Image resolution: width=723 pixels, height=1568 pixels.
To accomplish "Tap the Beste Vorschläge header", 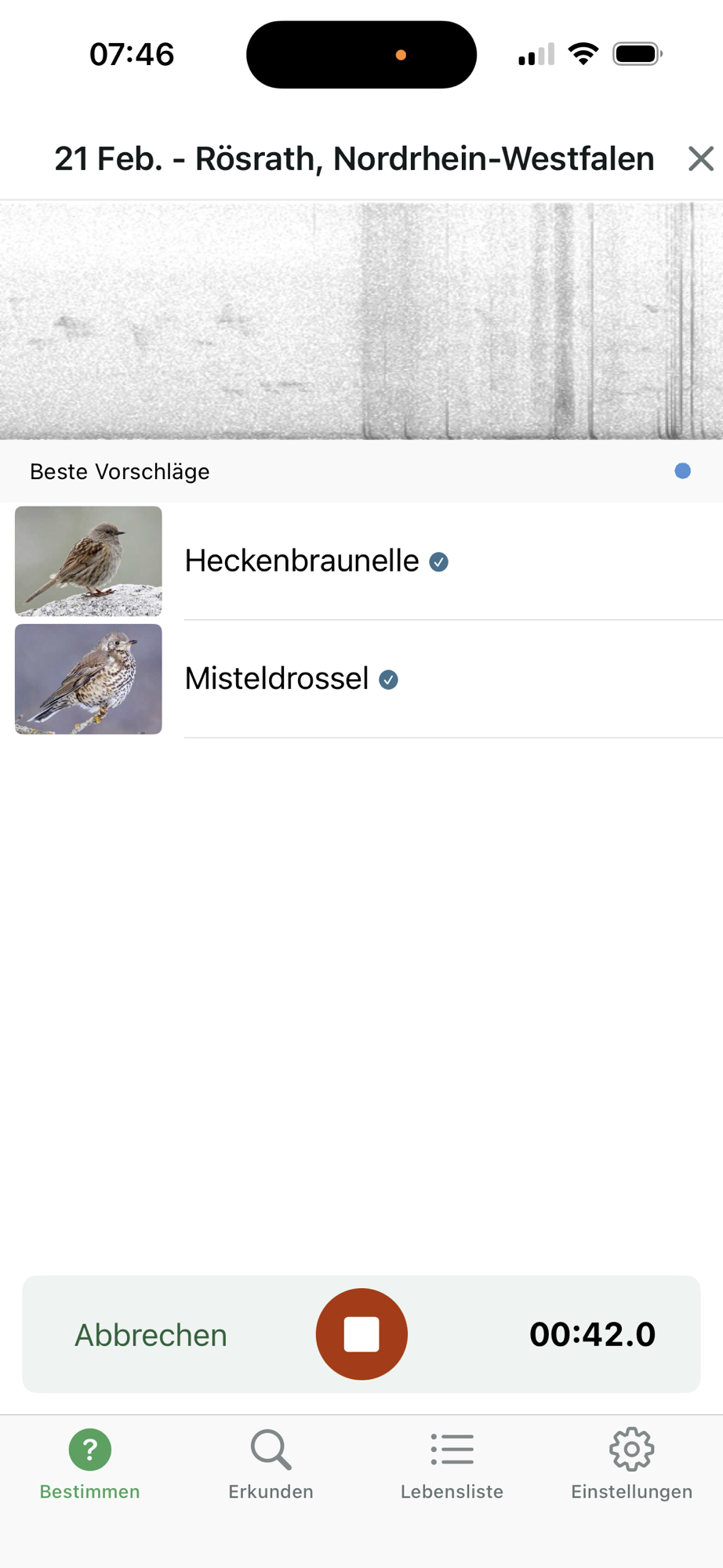I will point(120,471).
